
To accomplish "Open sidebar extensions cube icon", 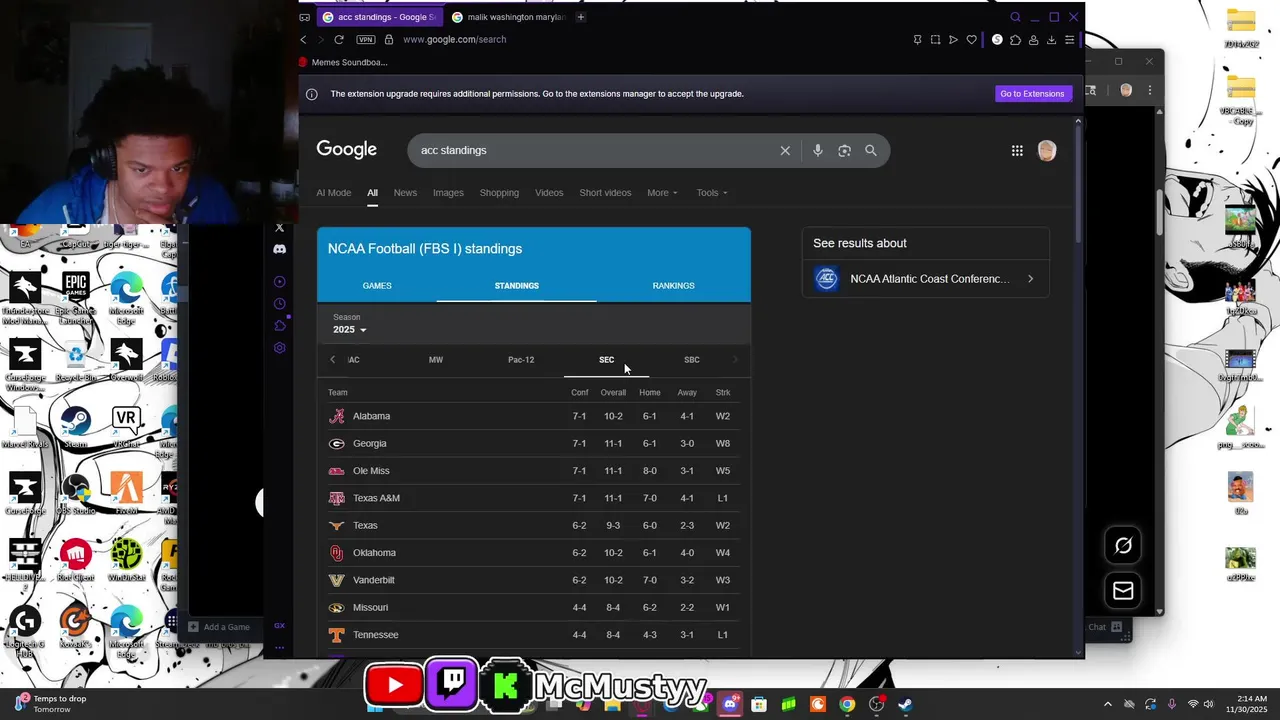I will [279, 325].
